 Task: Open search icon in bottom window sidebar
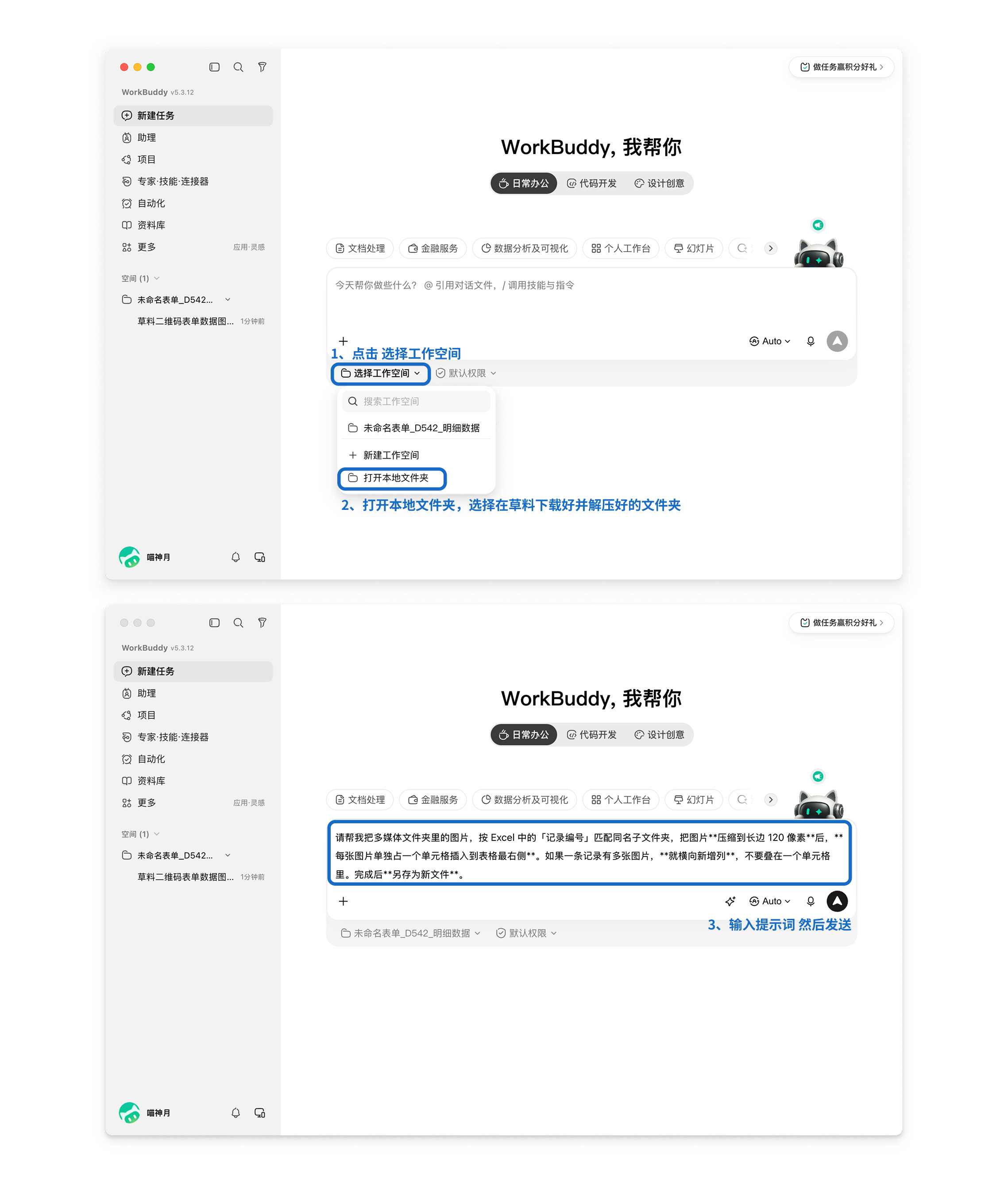(x=238, y=622)
